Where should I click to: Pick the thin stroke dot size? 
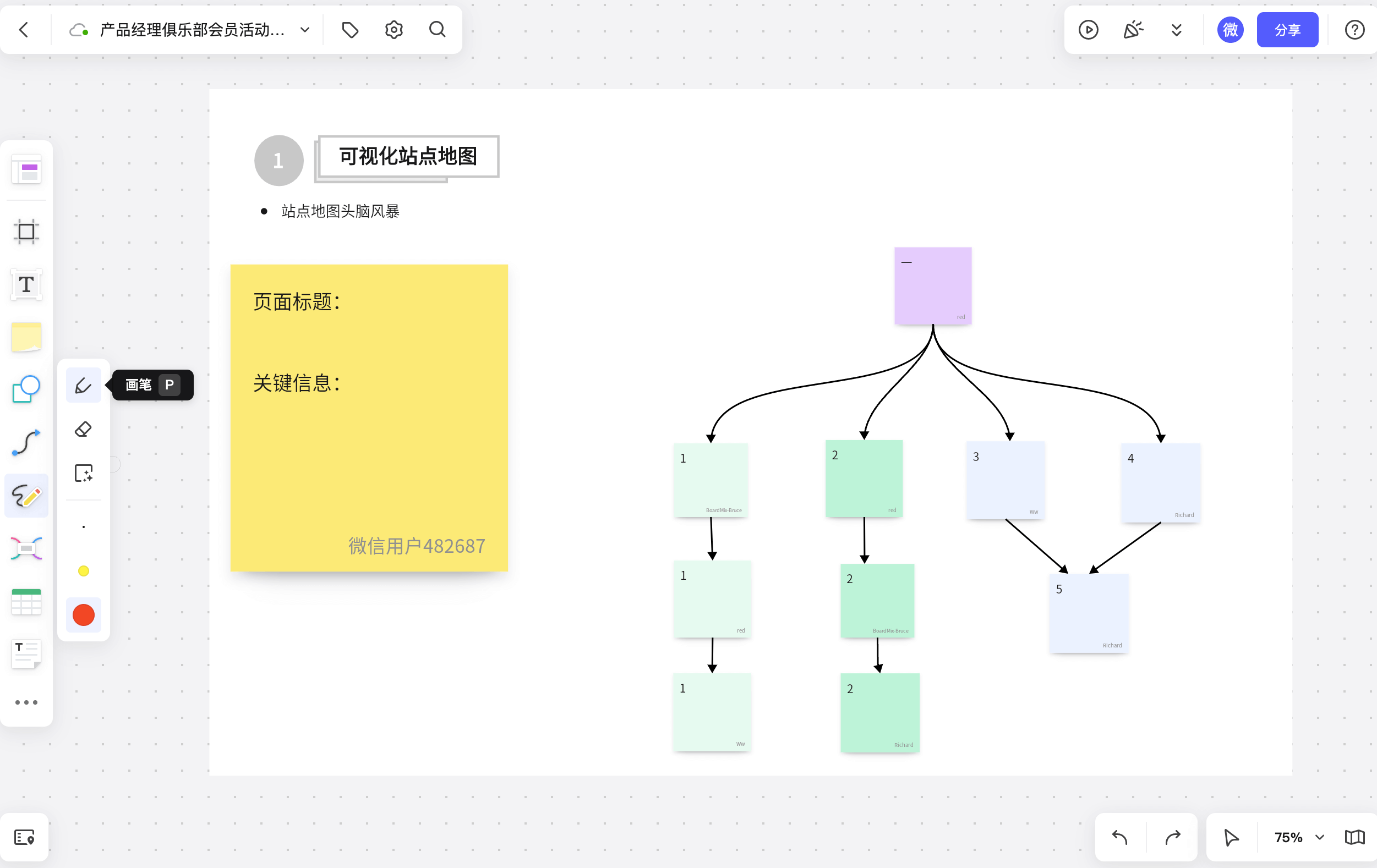tap(84, 527)
